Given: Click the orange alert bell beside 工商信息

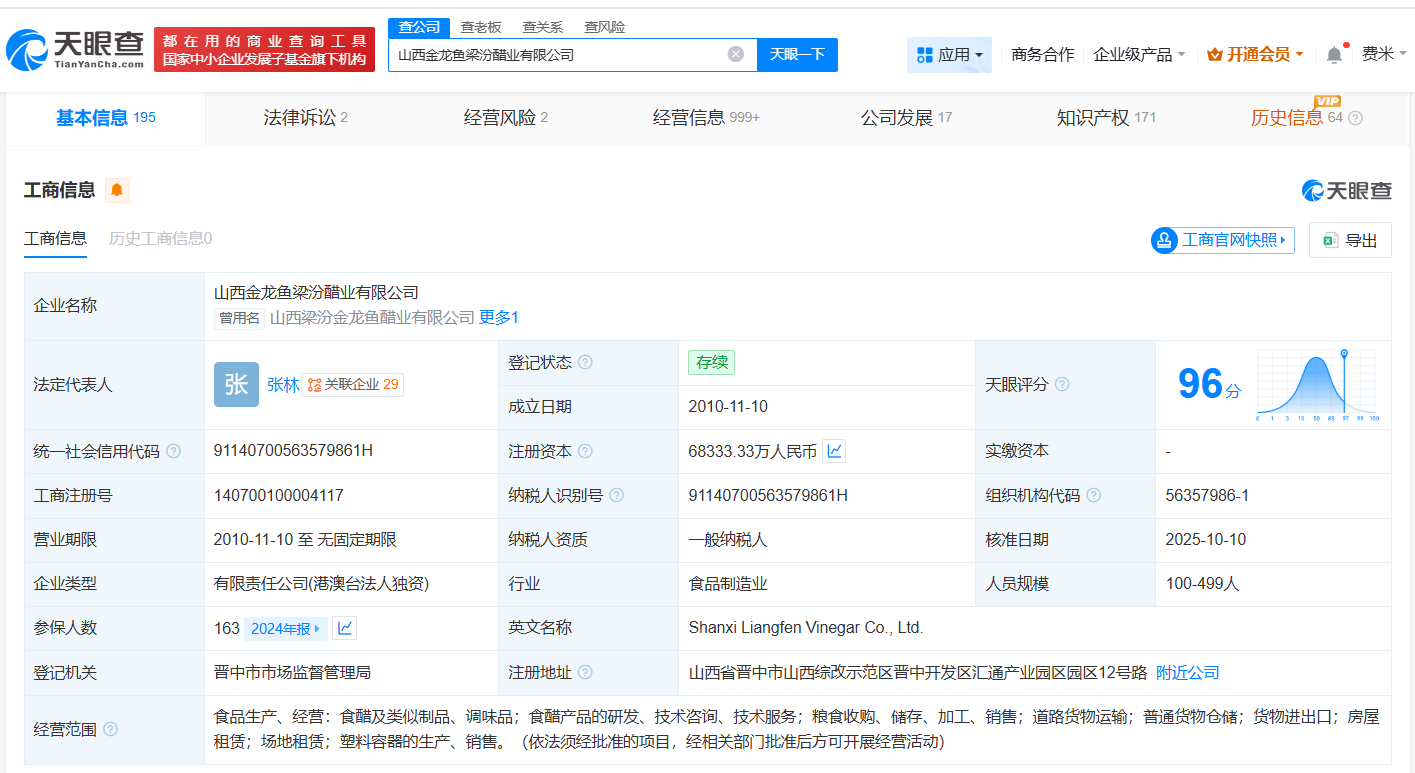Looking at the screenshot, I should click(117, 190).
